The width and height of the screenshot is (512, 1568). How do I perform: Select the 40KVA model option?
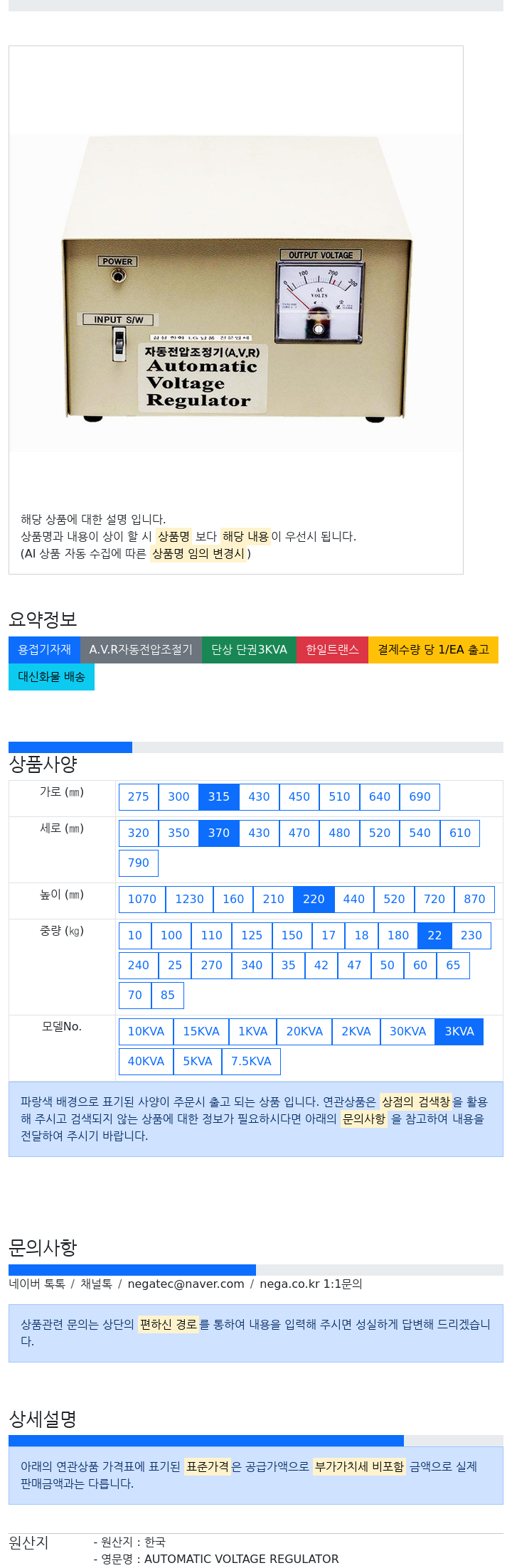[146, 1062]
